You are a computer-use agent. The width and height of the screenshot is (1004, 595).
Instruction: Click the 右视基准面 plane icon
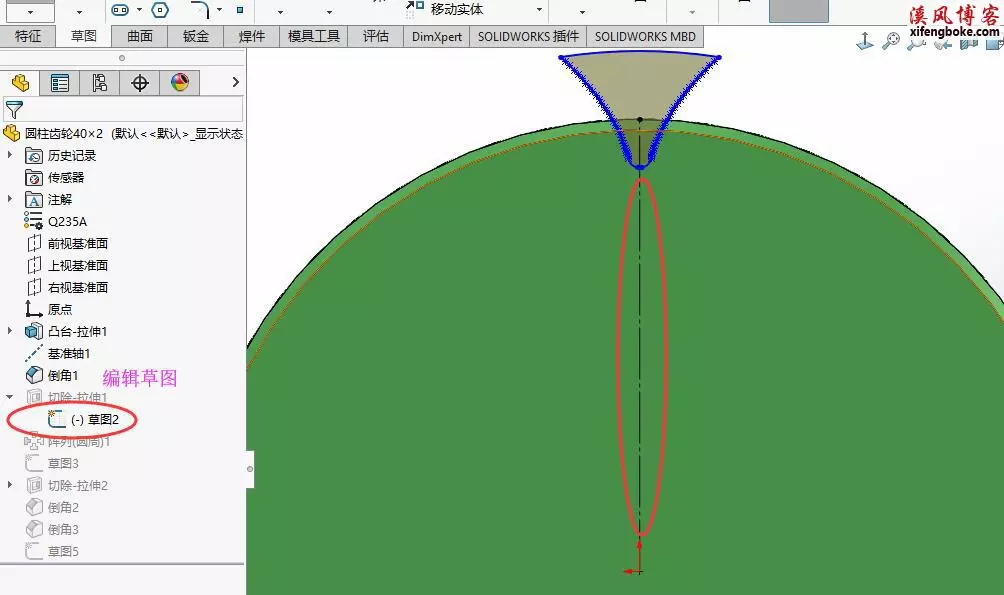point(34,287)
